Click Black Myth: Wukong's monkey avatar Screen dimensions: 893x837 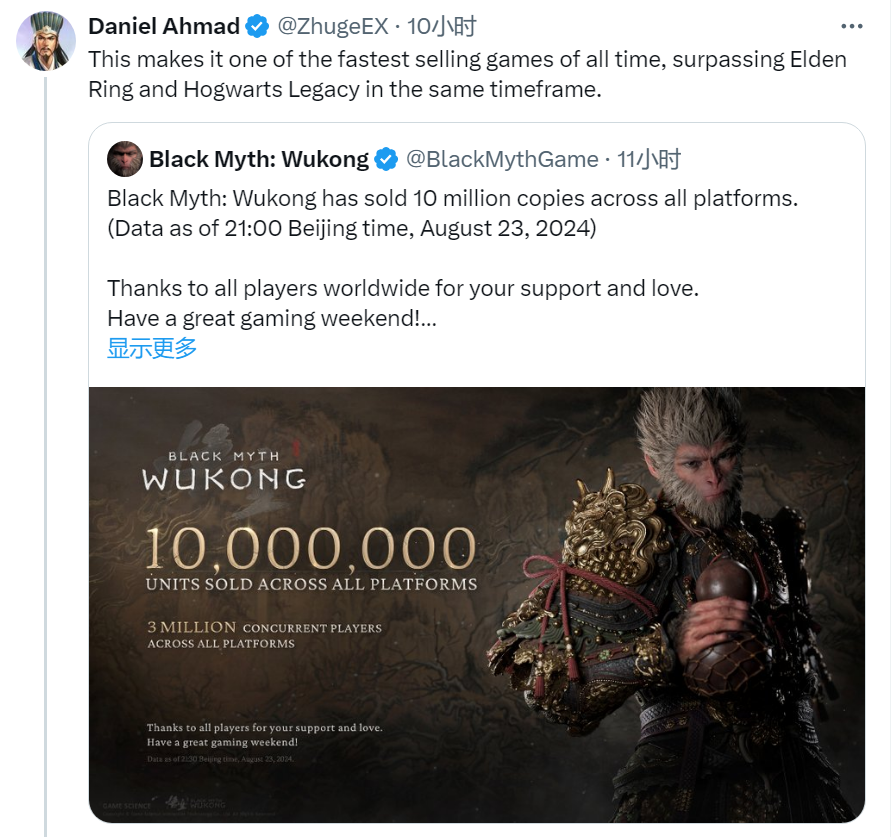[125, 159]
